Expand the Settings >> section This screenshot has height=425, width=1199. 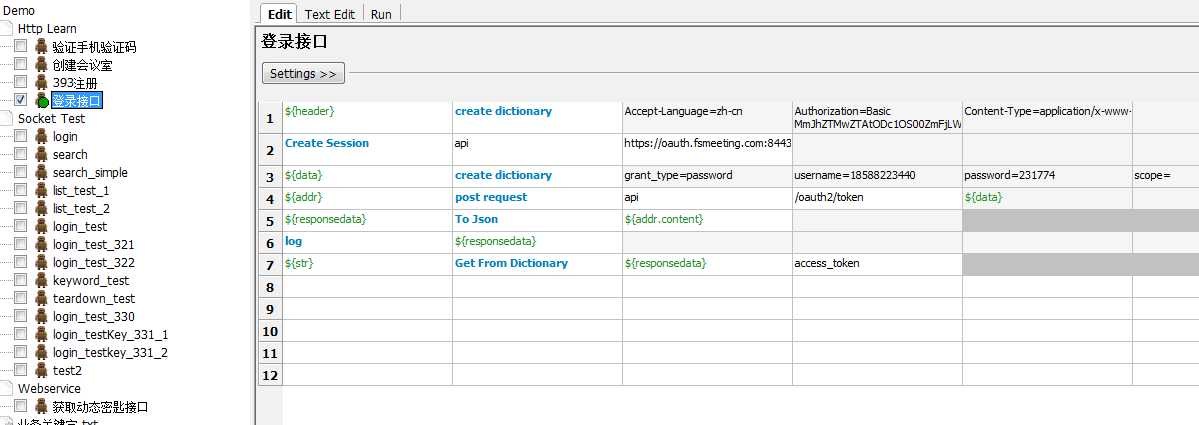click(304, 74)
